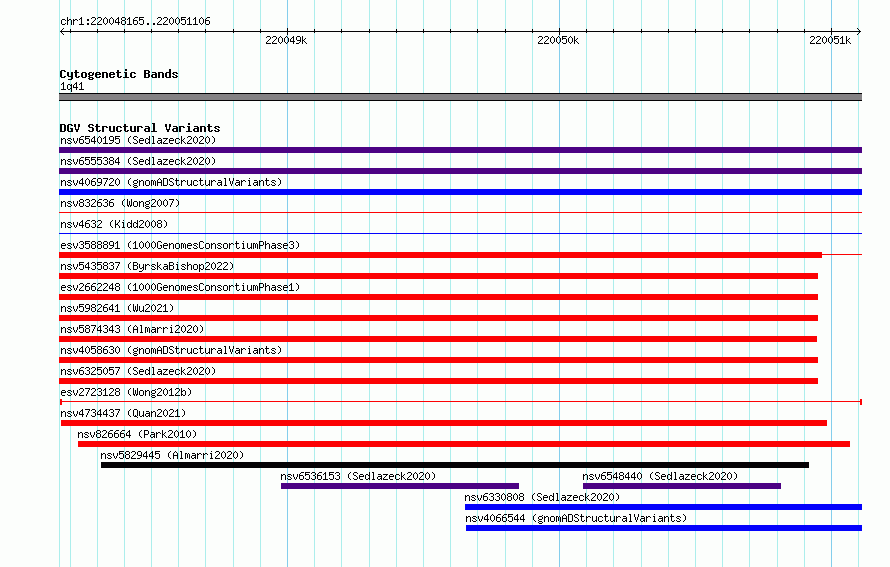Click the thin red line for nsv832636
Image resolution: width=890 pixels, height=567 pixels.
(x=460, y=212)
